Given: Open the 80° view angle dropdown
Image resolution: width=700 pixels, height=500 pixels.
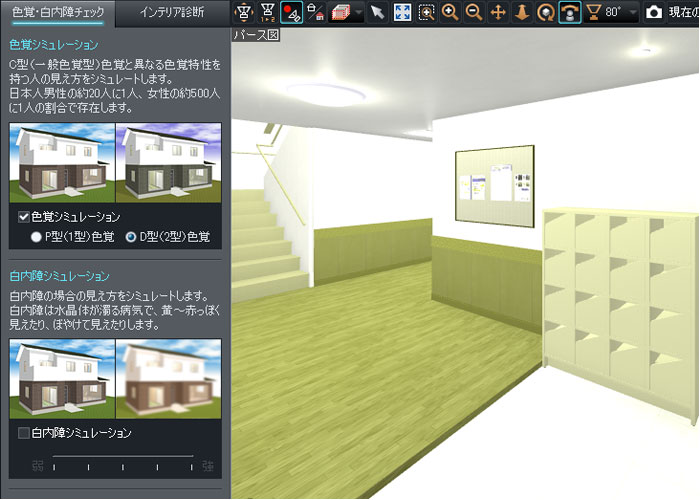Looking at the screenshot, I should 631,13.
